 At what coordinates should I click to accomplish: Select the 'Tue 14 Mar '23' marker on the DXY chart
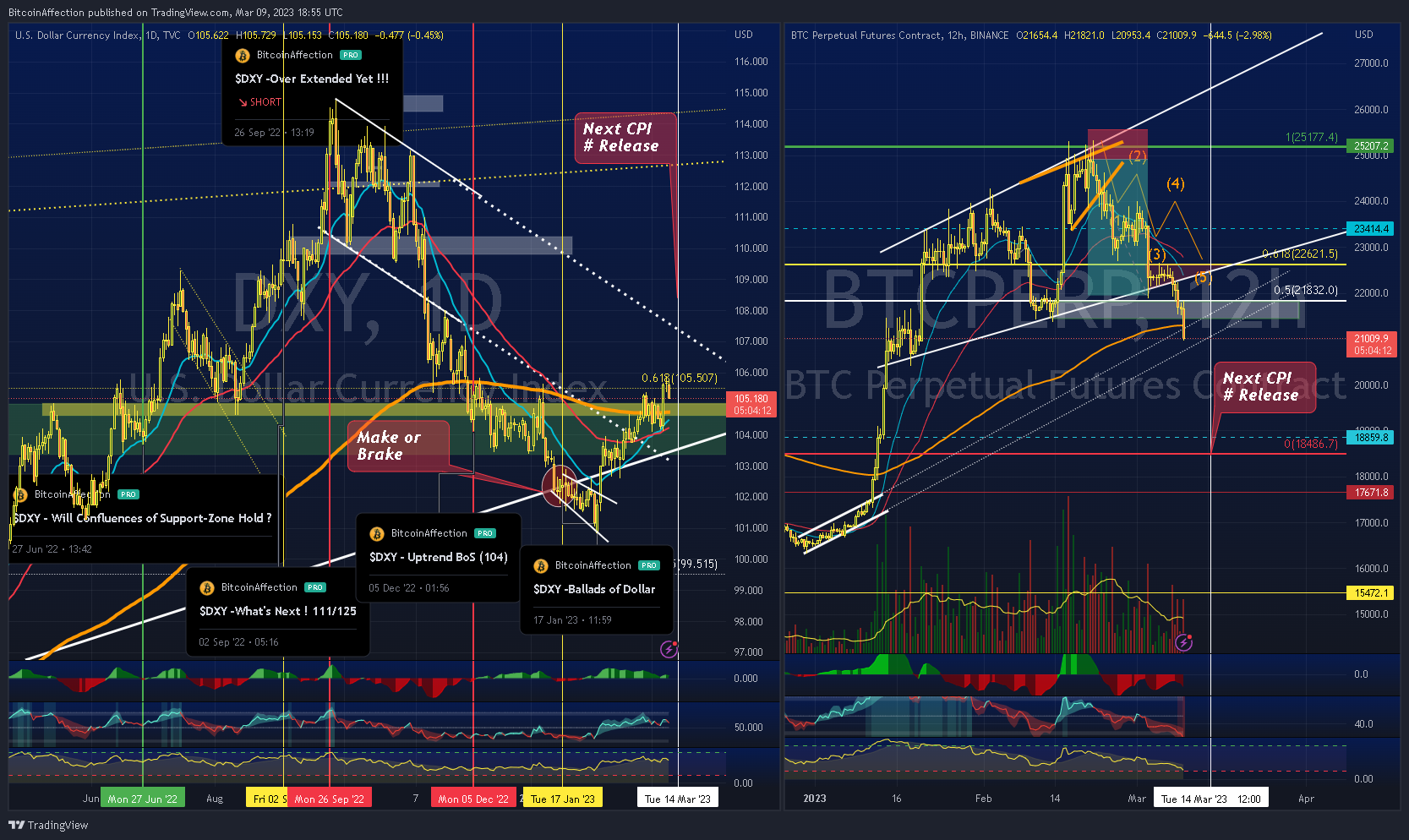pyautogui.click(x=677, y=799)
